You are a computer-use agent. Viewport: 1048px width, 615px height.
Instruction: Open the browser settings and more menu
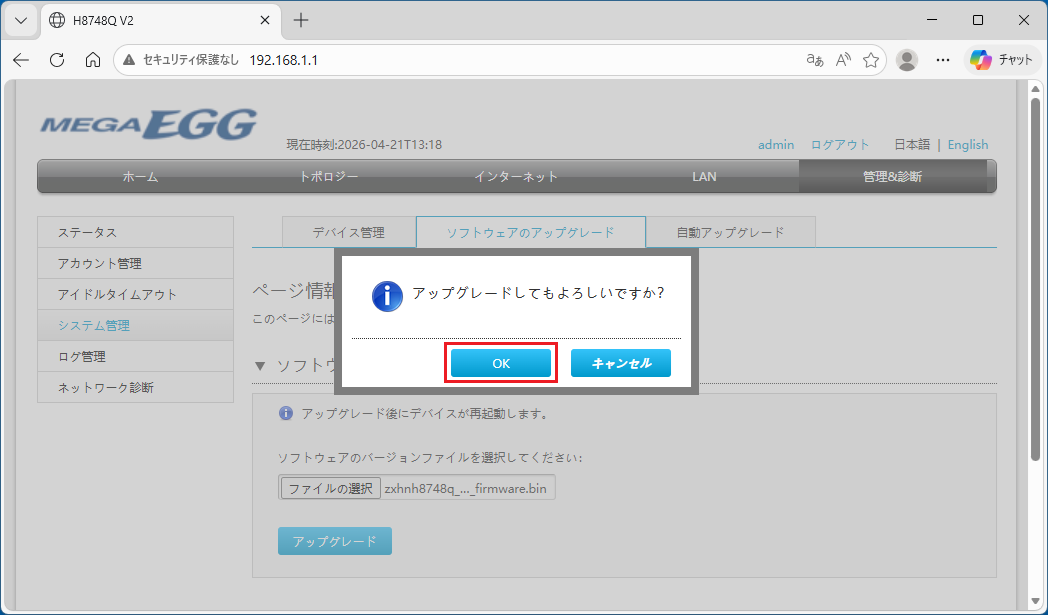tap(943, 60)
